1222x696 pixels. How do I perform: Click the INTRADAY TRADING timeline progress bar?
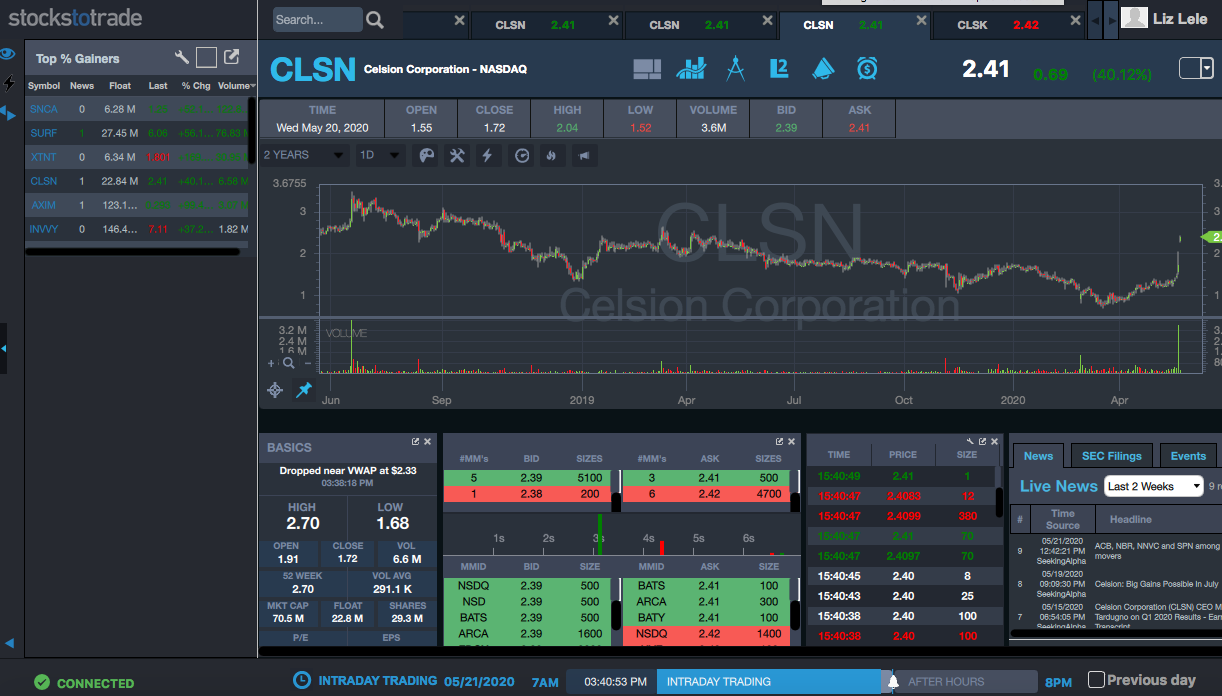pos(769,681)
